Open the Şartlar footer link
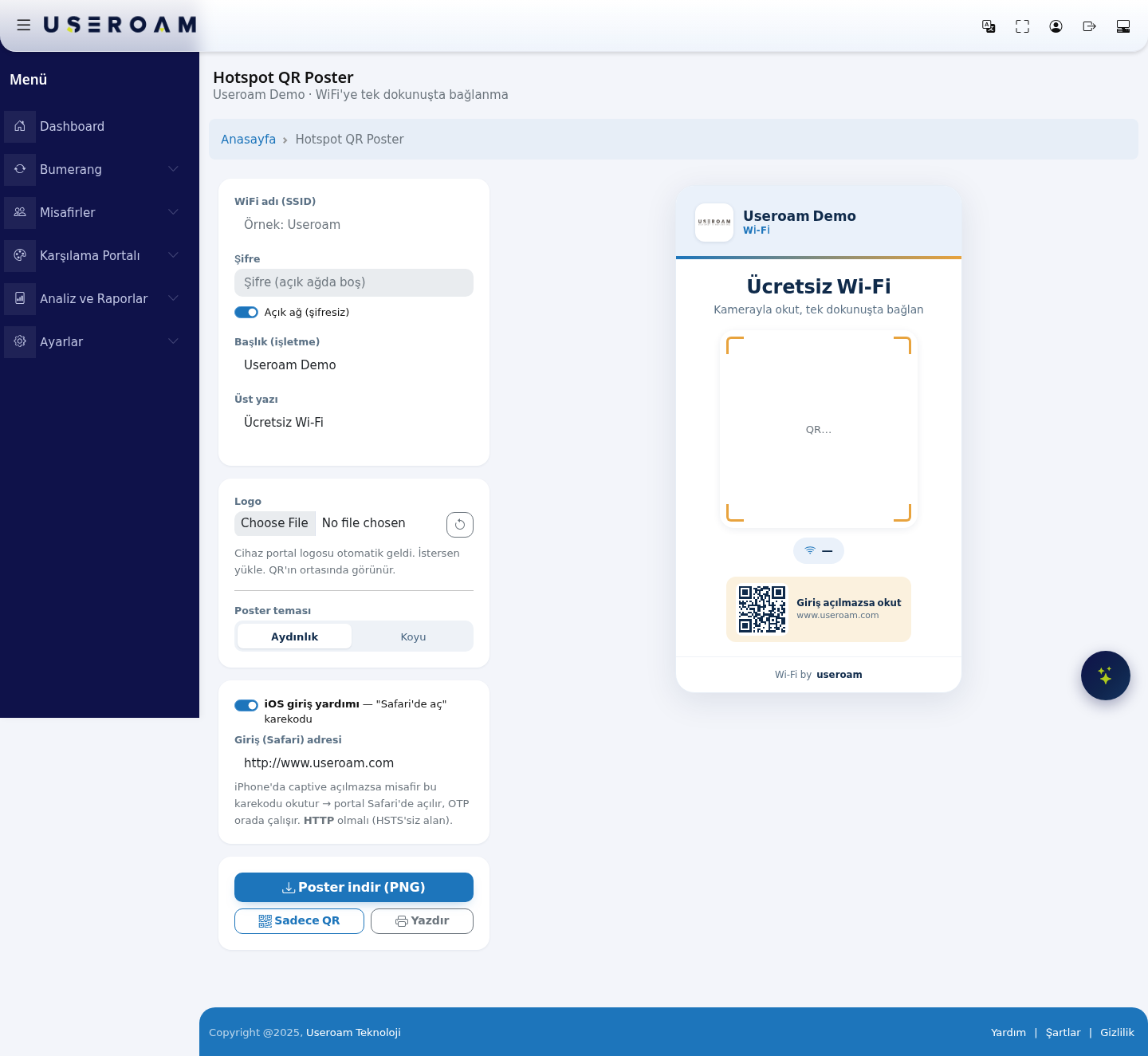 pyautogui.click(x=1063, y=1032)
